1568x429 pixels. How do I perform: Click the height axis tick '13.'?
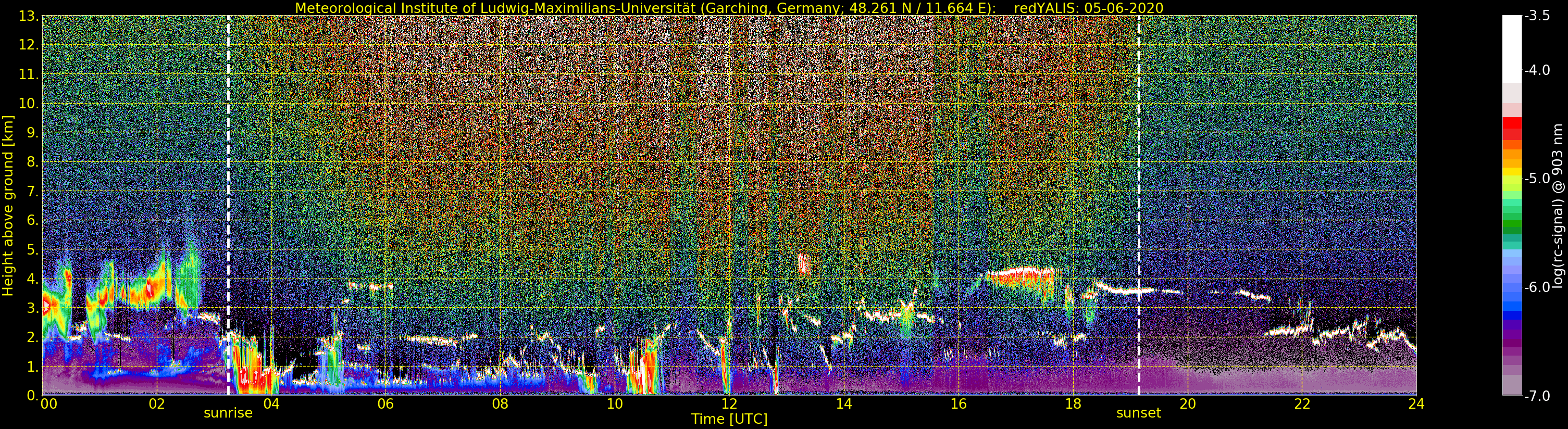pos(29,16)
